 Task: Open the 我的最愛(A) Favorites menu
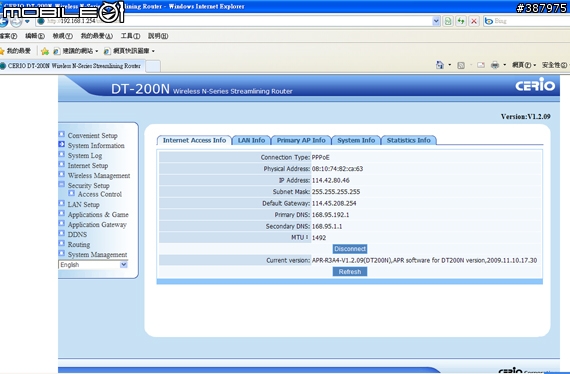coord(97,36)
